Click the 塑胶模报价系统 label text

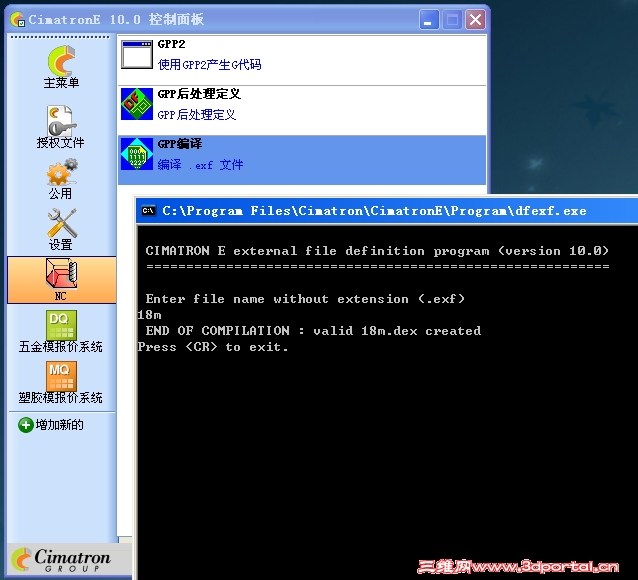61,398
